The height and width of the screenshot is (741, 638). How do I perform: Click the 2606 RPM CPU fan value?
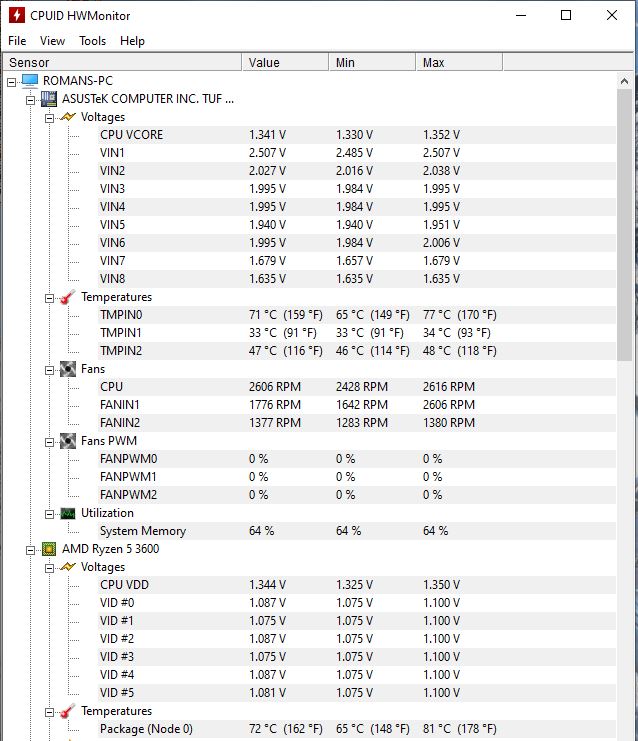click(x=275, y=387)
